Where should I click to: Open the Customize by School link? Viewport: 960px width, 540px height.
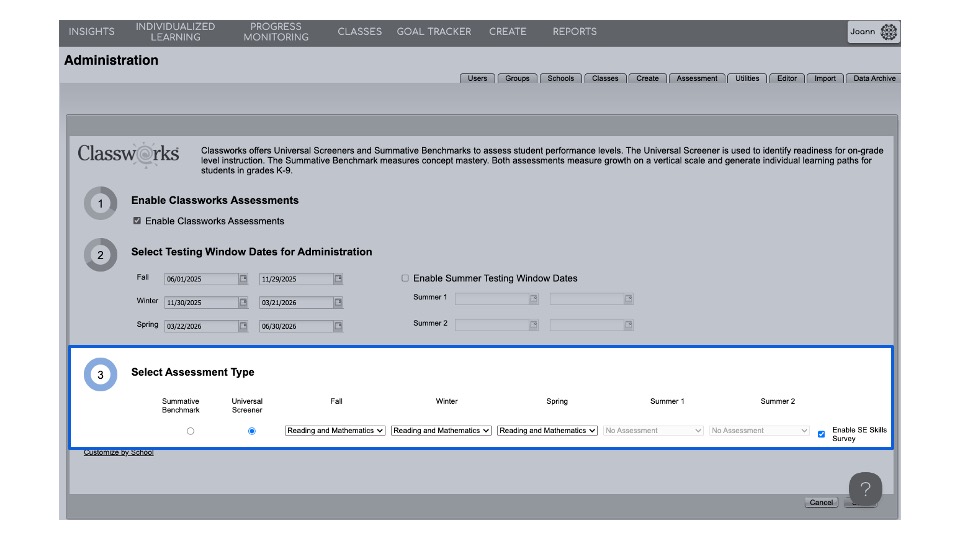118,452
